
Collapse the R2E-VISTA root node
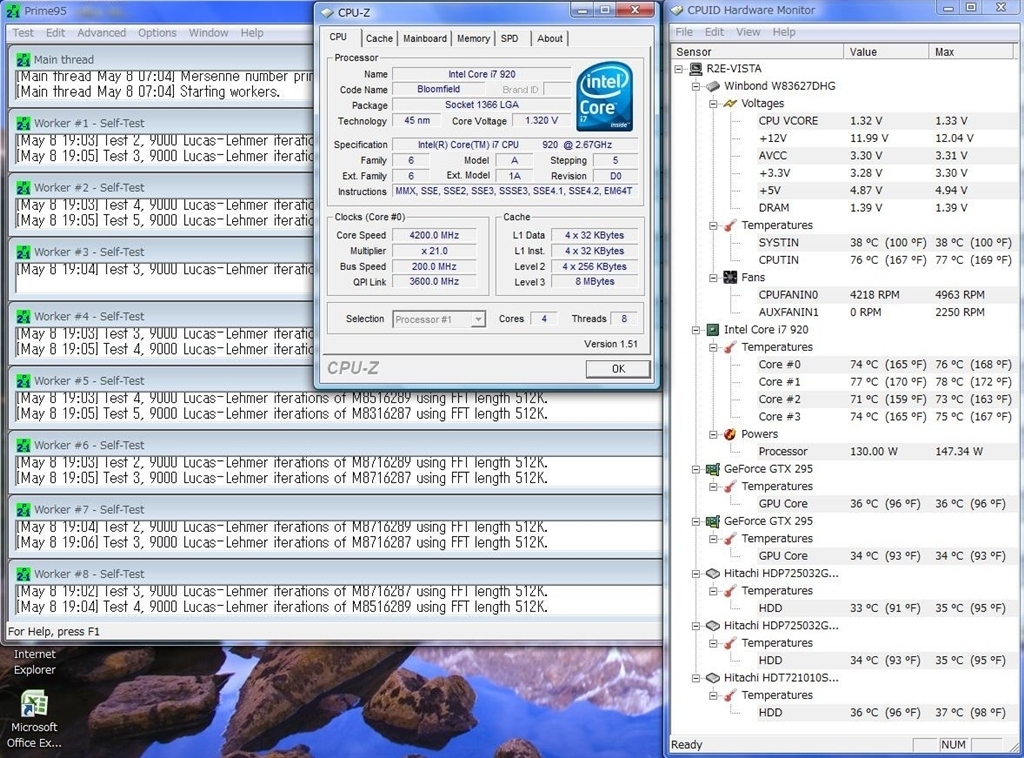(679, 69)
